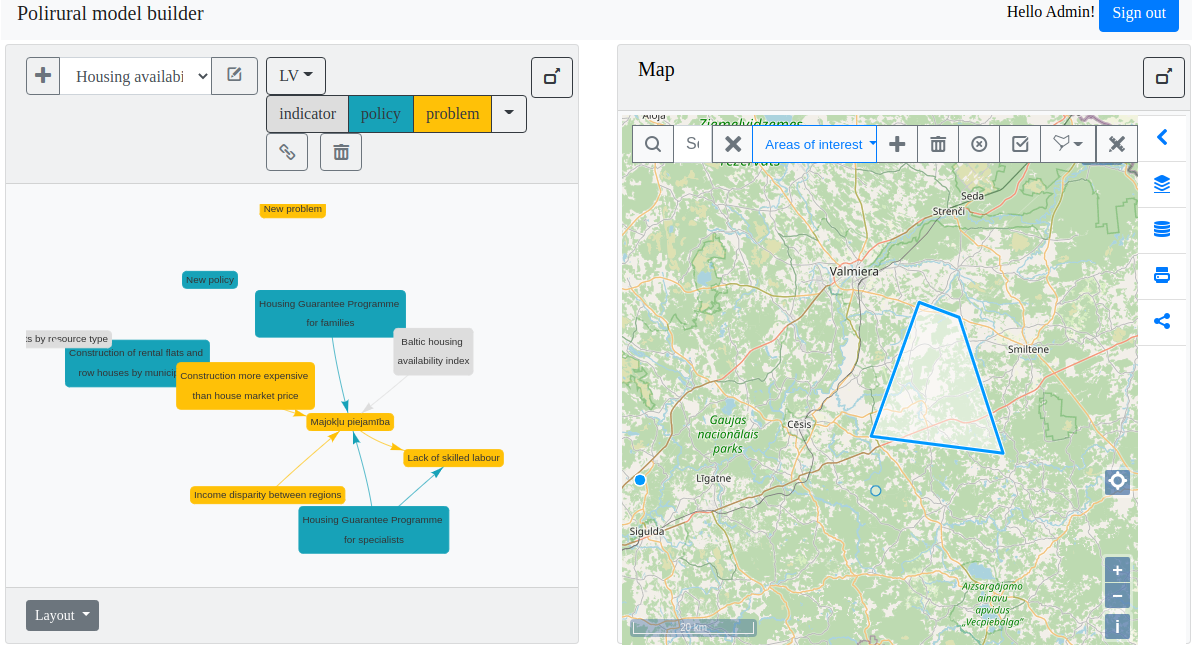Click the print map icon
The width and height of the screenshot is (1192, 645).
click(1162, 275)
